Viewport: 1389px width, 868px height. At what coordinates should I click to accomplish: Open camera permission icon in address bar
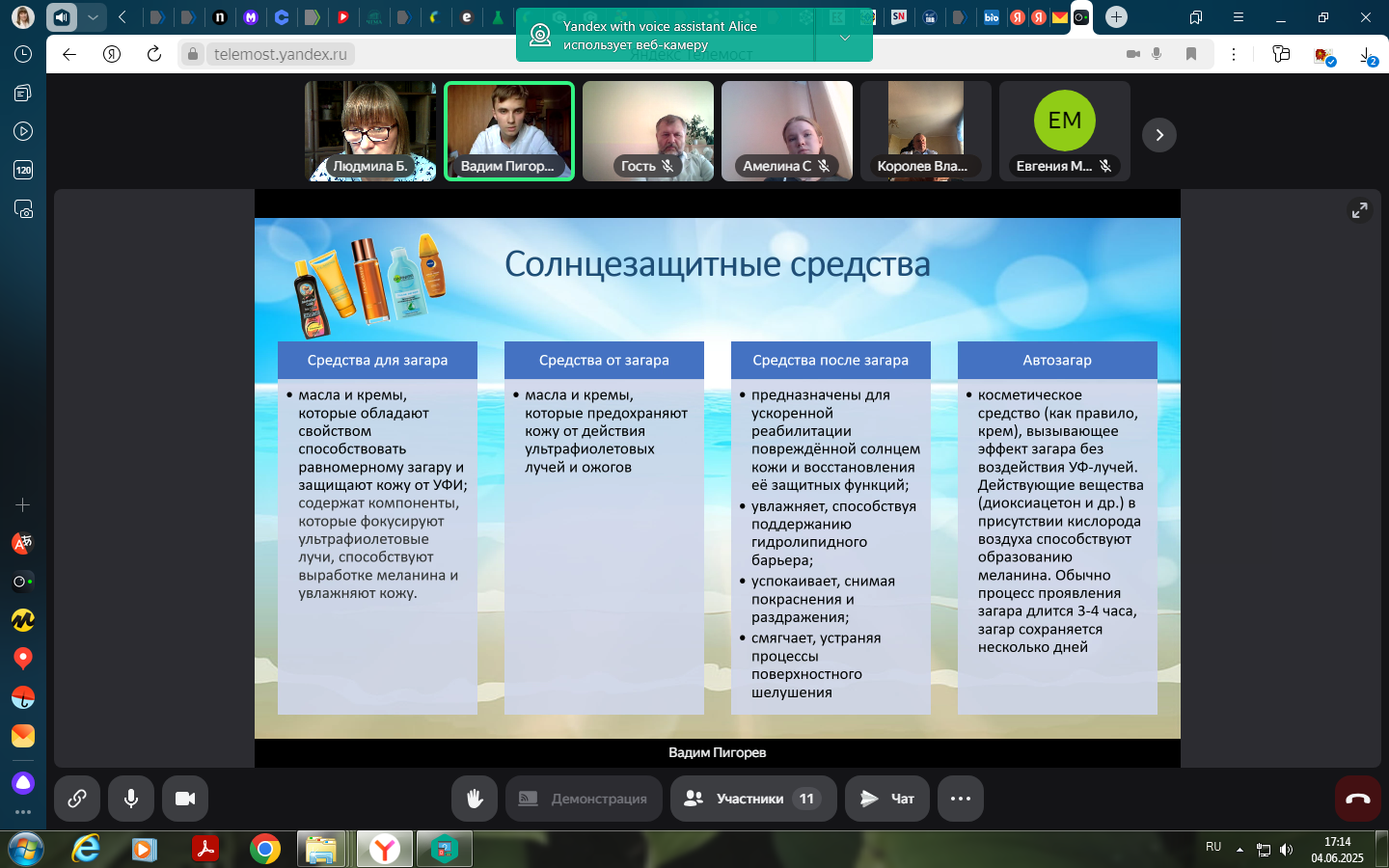pyautogui.click(x=1133, y=54)
